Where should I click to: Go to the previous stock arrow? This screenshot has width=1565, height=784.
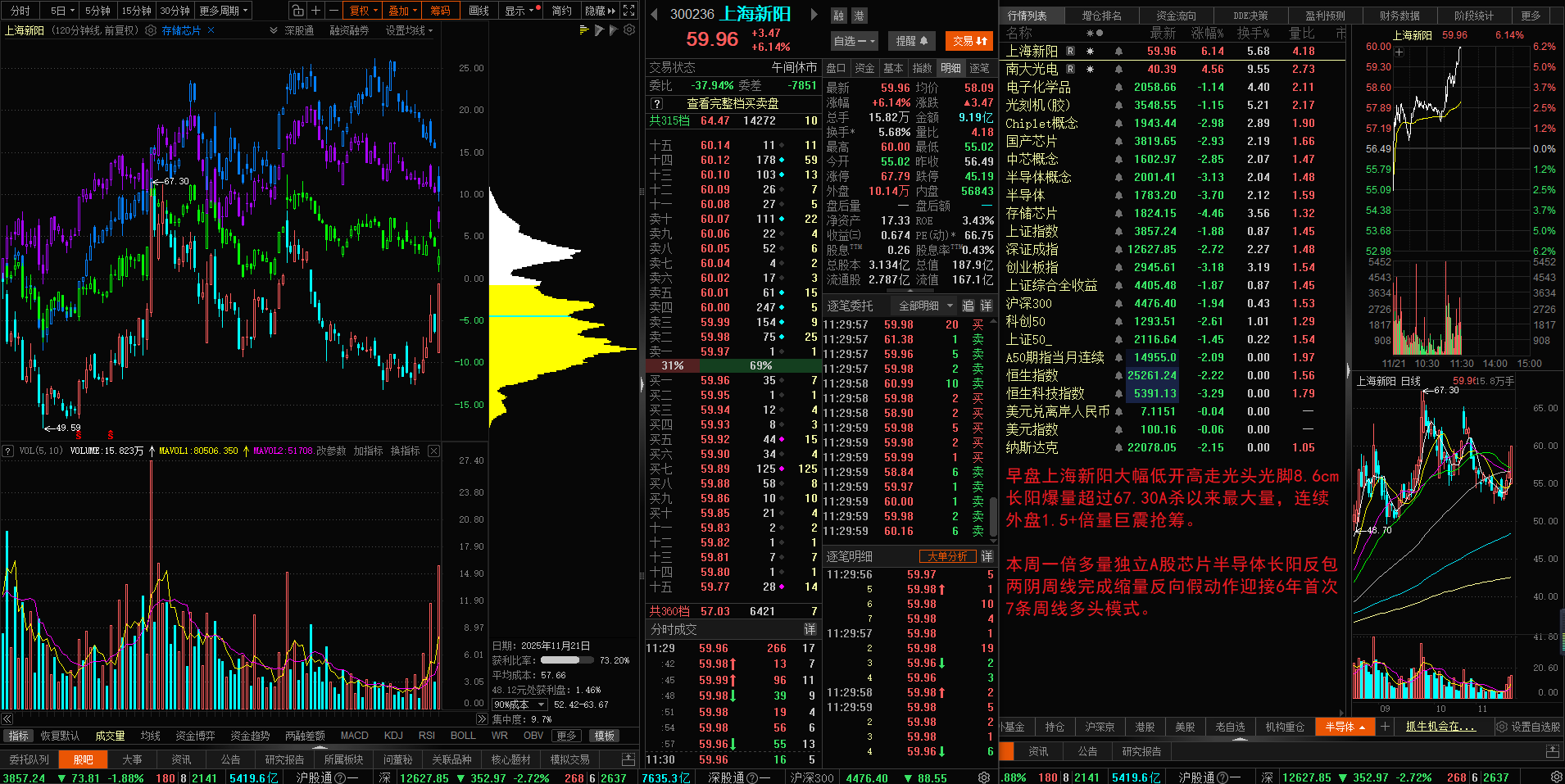tap(654, 14)
